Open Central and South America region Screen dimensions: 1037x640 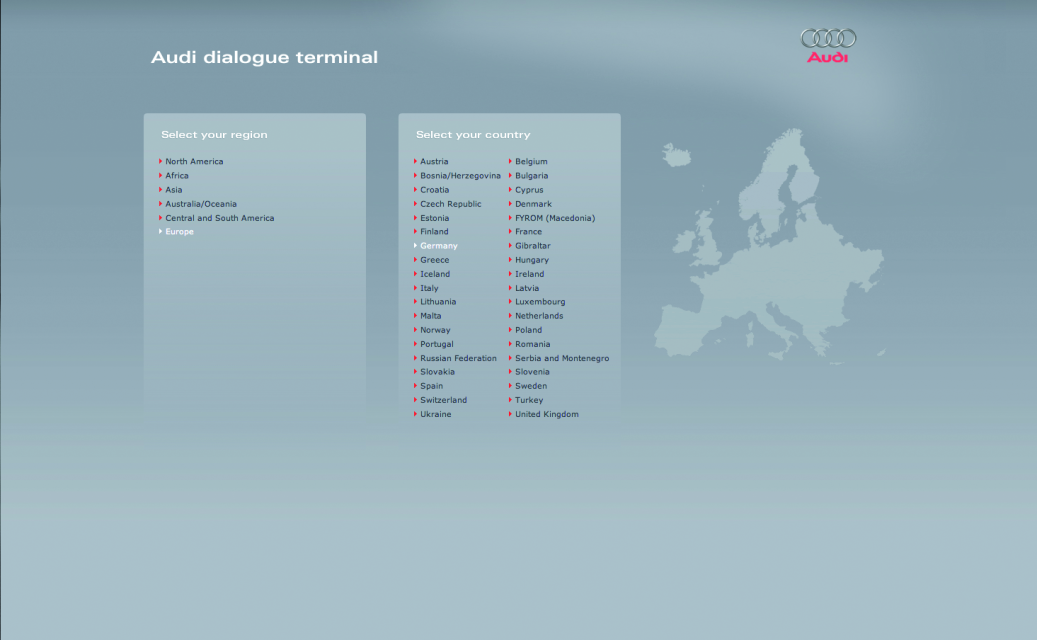click(x=220, y=218)
